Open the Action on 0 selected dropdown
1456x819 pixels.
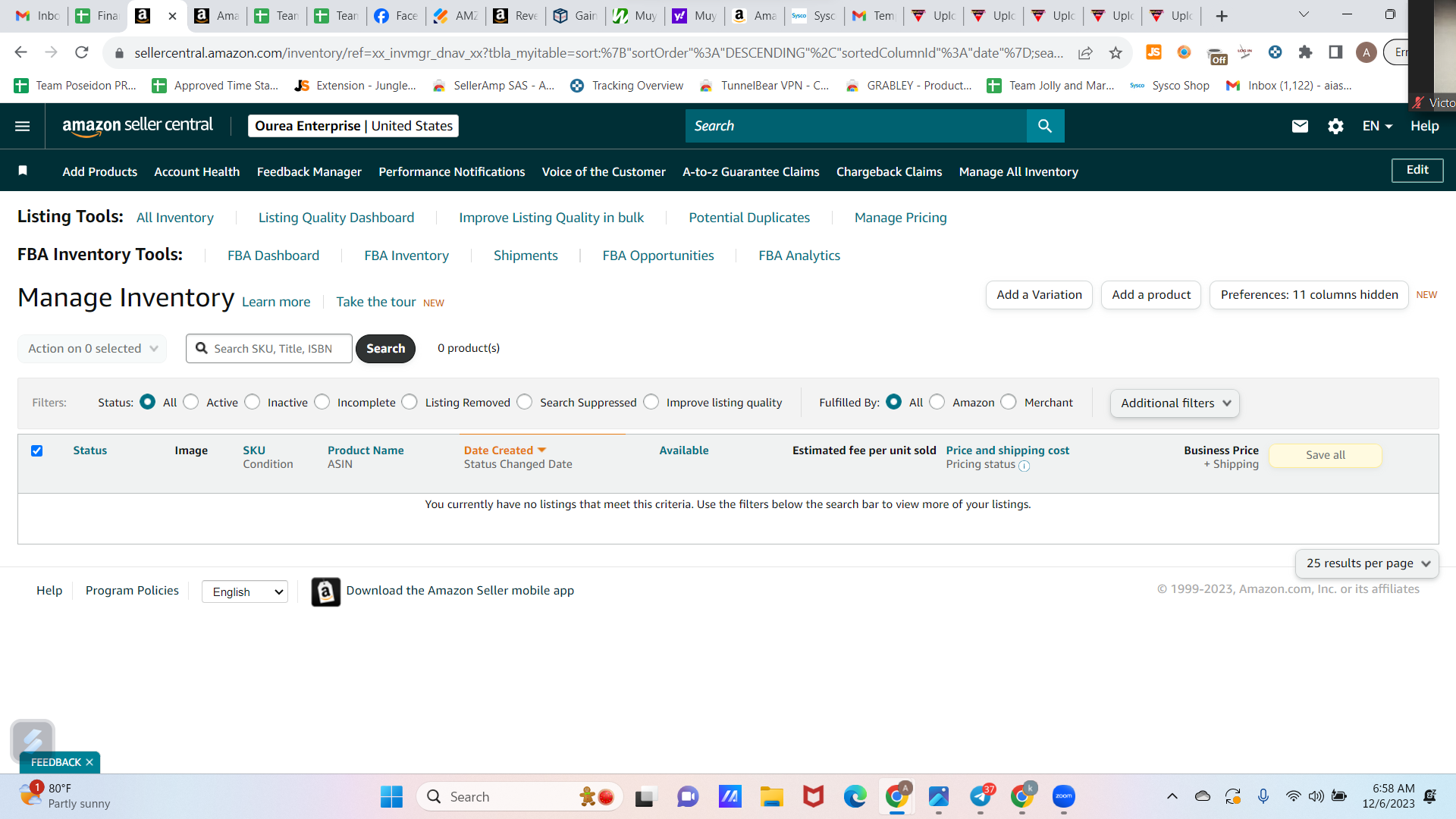tap(93, 349)
